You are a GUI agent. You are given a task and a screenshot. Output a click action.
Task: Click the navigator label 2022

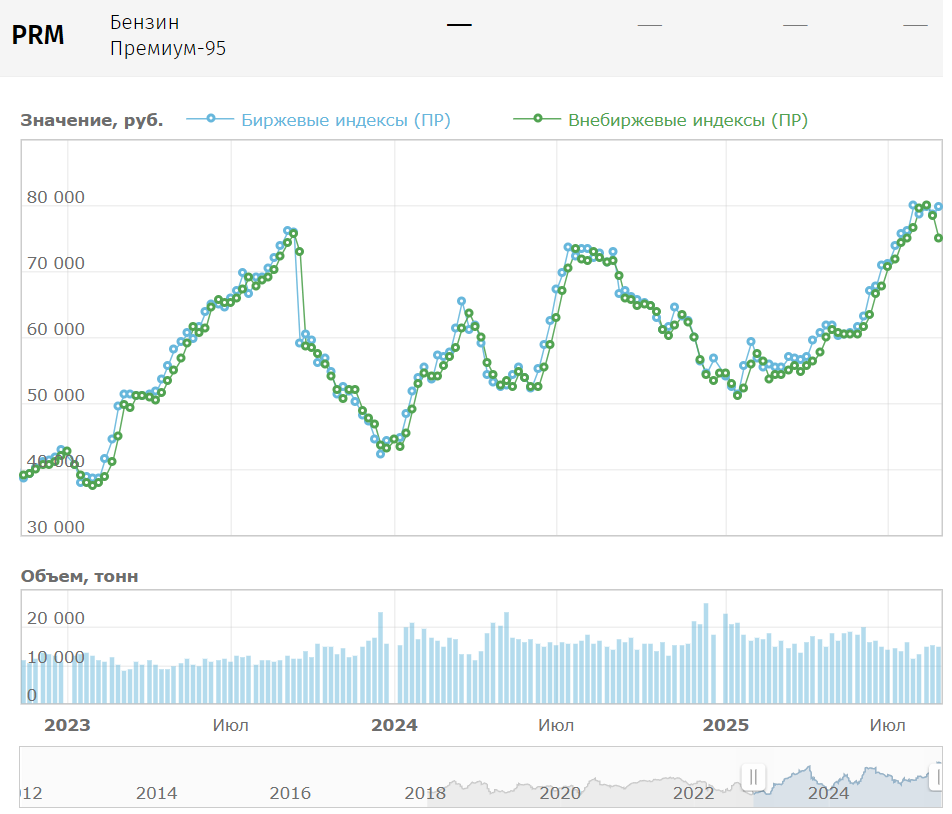(694, 793)
